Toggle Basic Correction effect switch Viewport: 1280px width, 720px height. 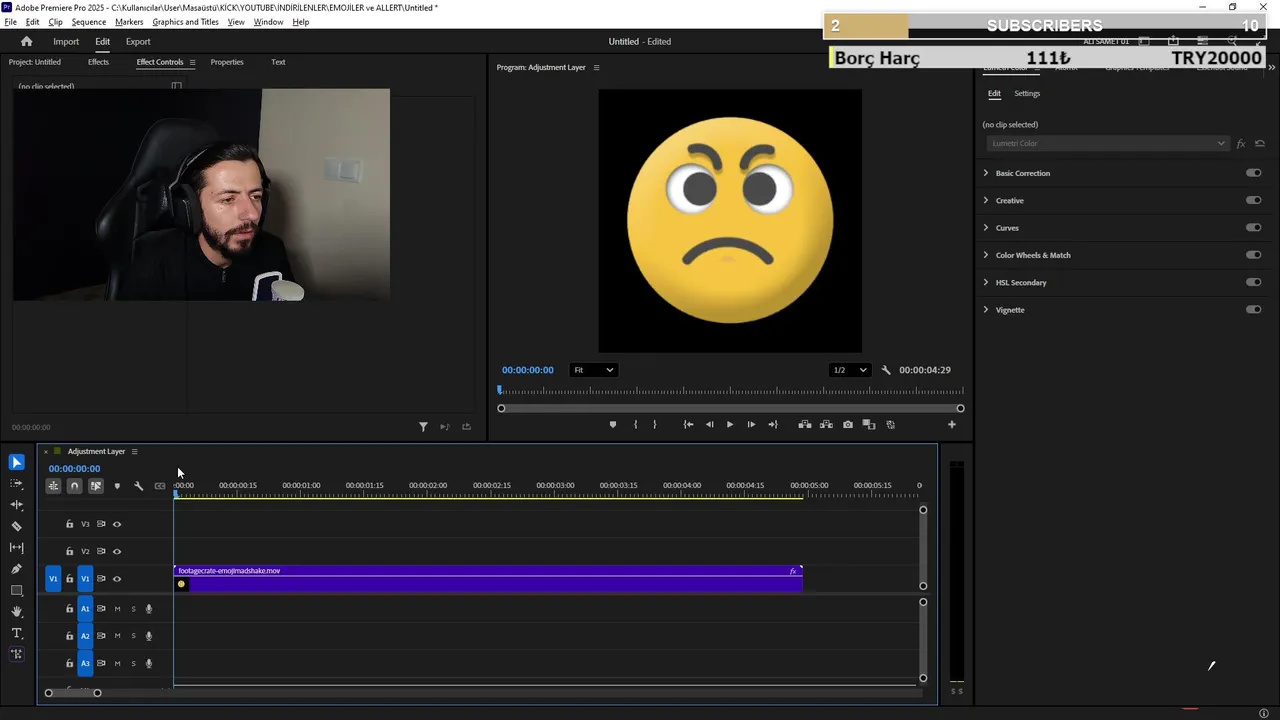[1253, 173]
